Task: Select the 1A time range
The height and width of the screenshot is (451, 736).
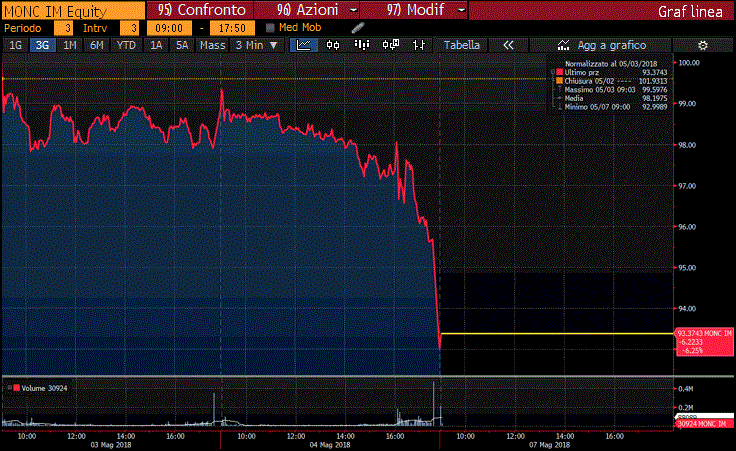Action: click(156, 45)
